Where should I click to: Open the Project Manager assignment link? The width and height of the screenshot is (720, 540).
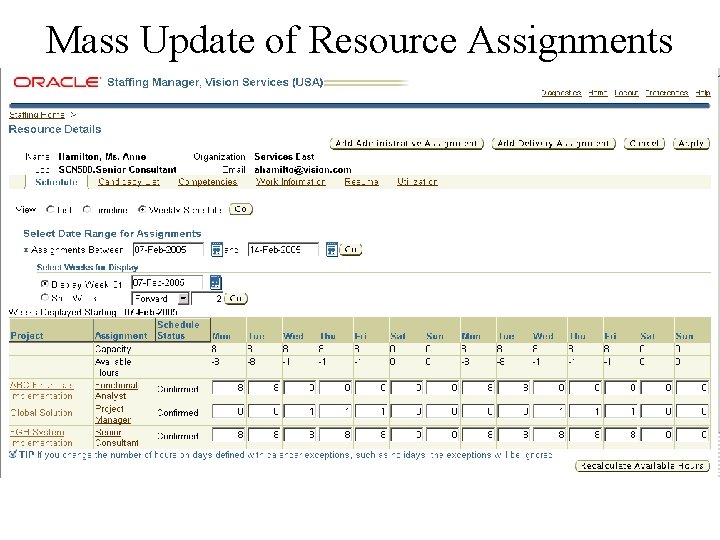pyautogui.click(x=112, y=414)
